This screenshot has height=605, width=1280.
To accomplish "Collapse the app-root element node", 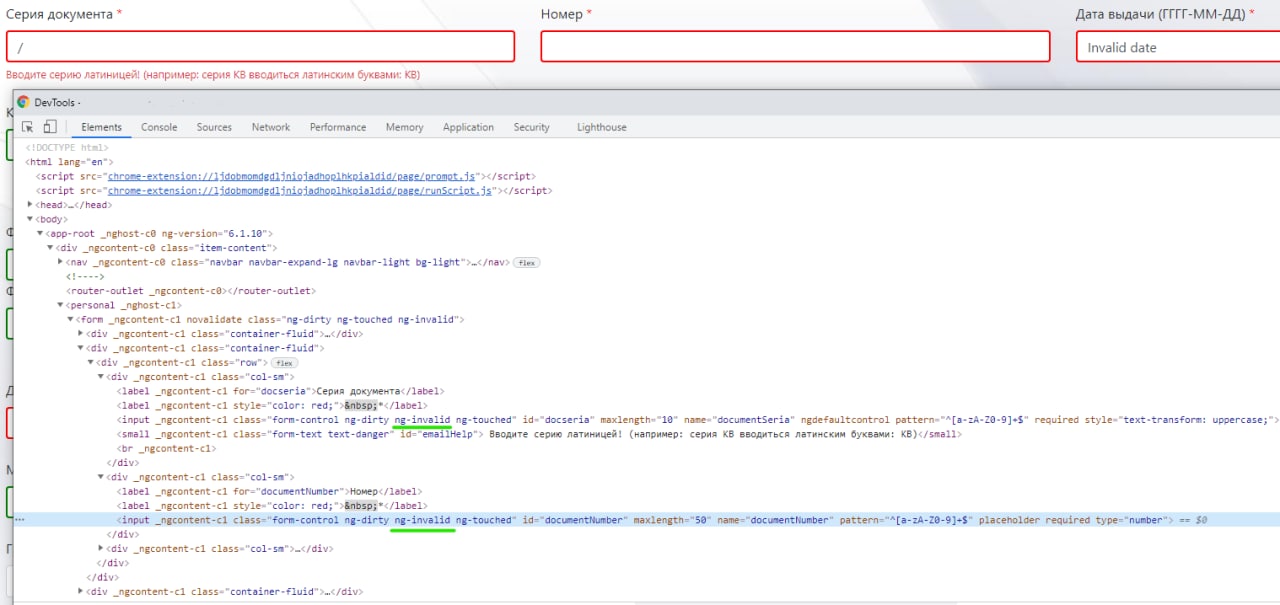I will click(x=40, y=233).
